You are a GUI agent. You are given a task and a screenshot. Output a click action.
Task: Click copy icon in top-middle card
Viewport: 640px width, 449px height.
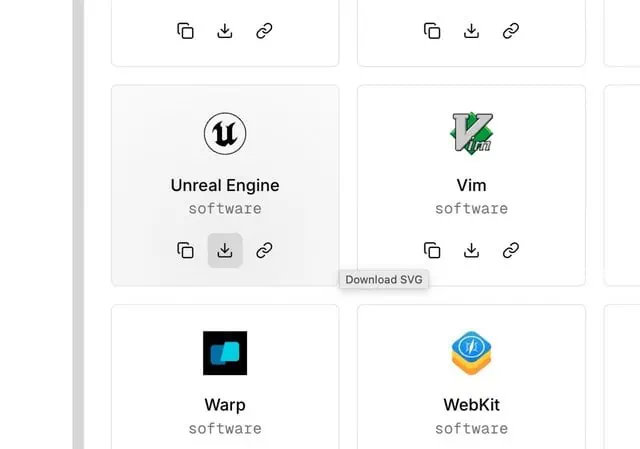tap(432, 31)
